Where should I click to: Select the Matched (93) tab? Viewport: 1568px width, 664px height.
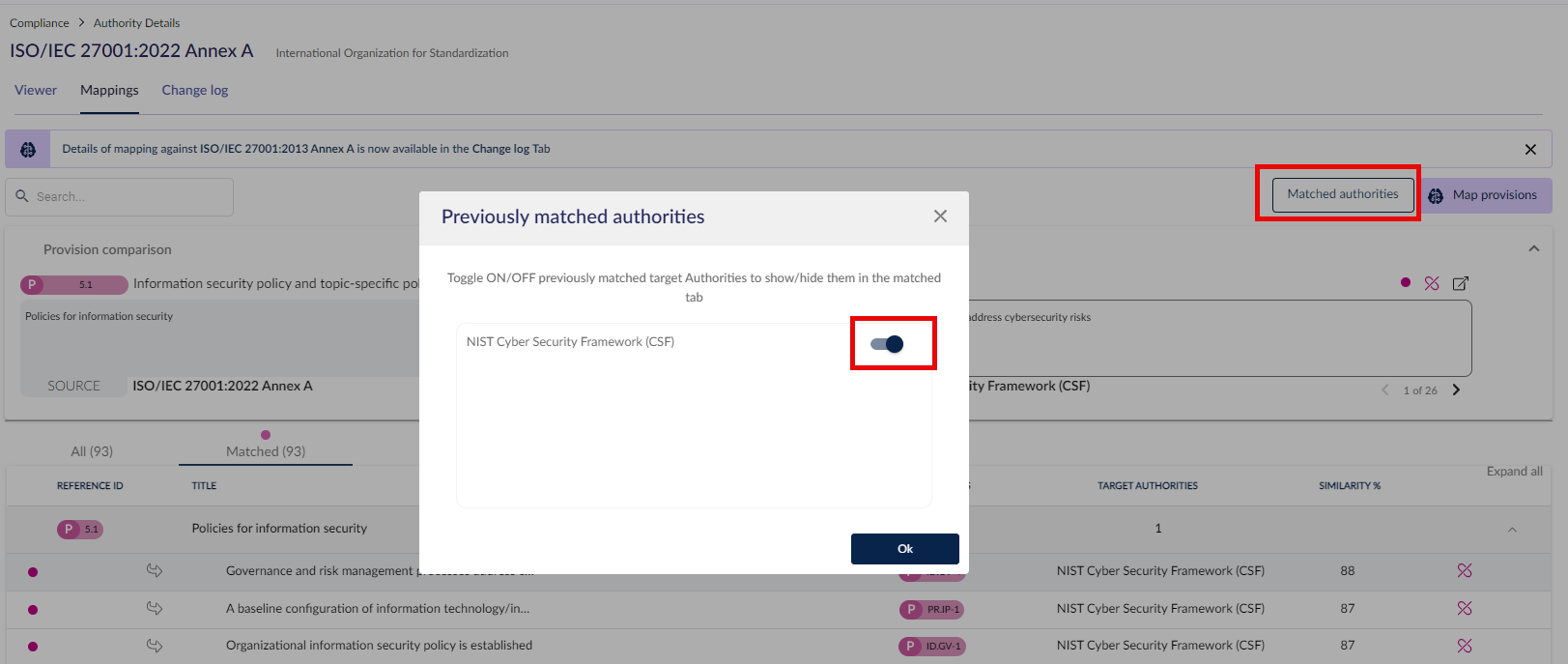pyautogui.click(x=266, y=451)
